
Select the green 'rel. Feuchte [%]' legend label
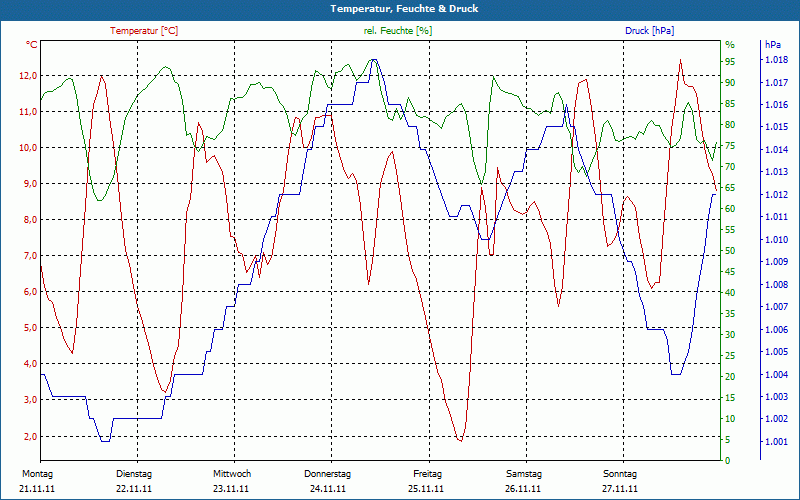tap(397, 31)
